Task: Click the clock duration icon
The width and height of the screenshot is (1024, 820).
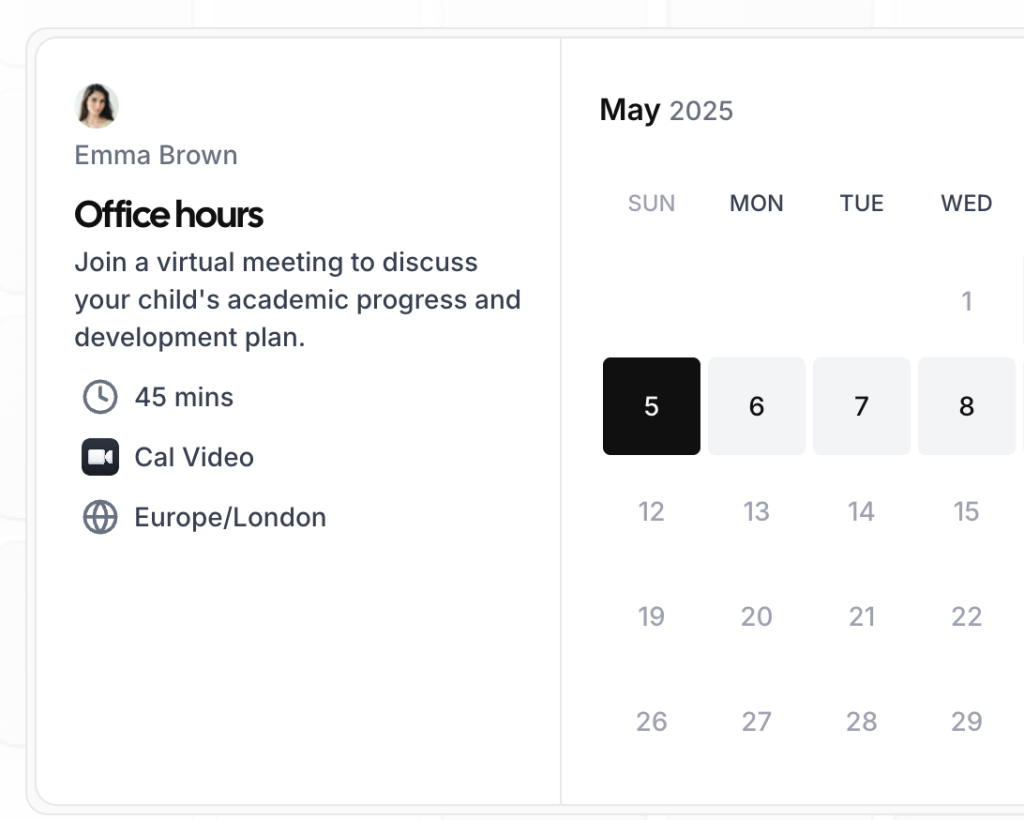Action: coord(100,397)
